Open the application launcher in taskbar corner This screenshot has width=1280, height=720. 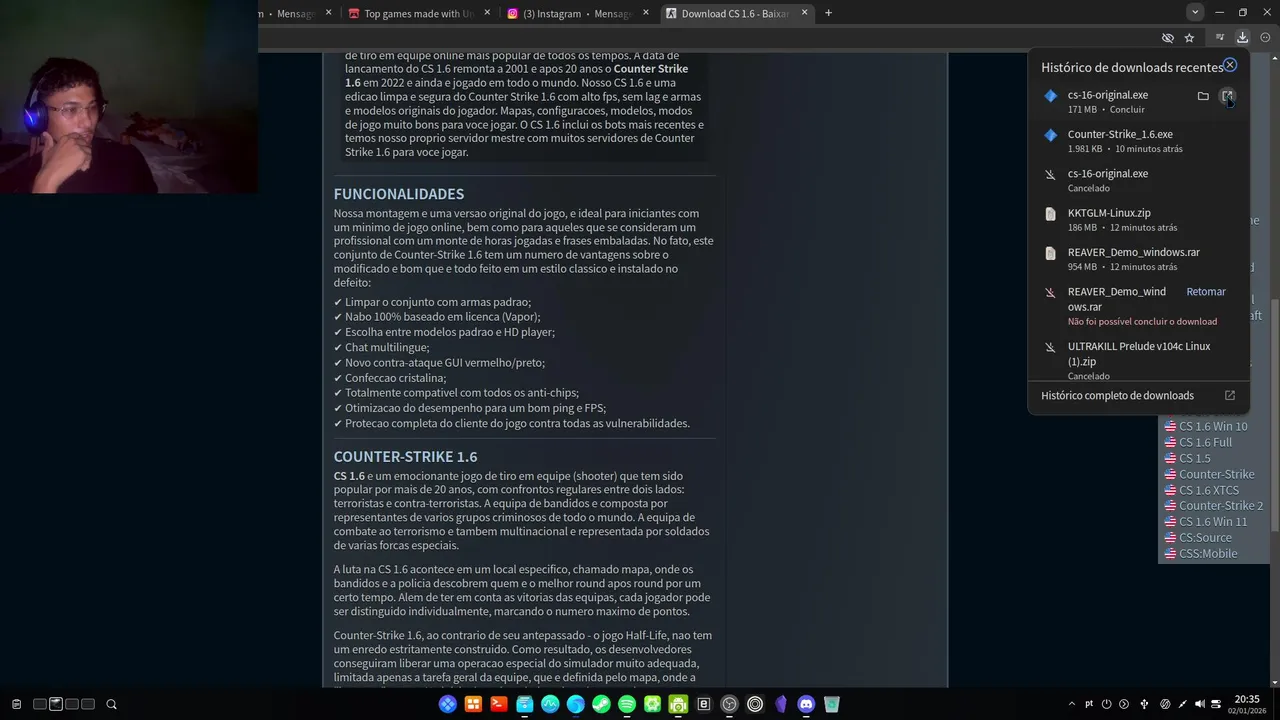click(15, 704)
